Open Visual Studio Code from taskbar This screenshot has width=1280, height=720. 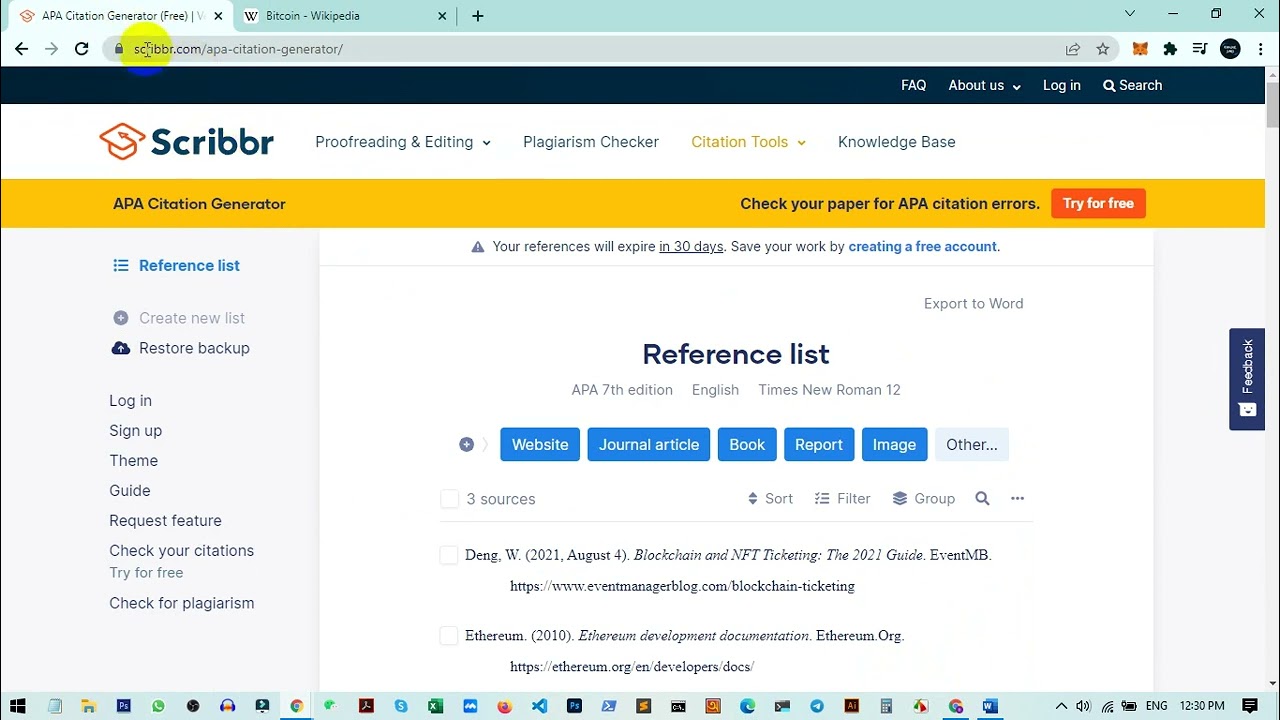point(539,706)
